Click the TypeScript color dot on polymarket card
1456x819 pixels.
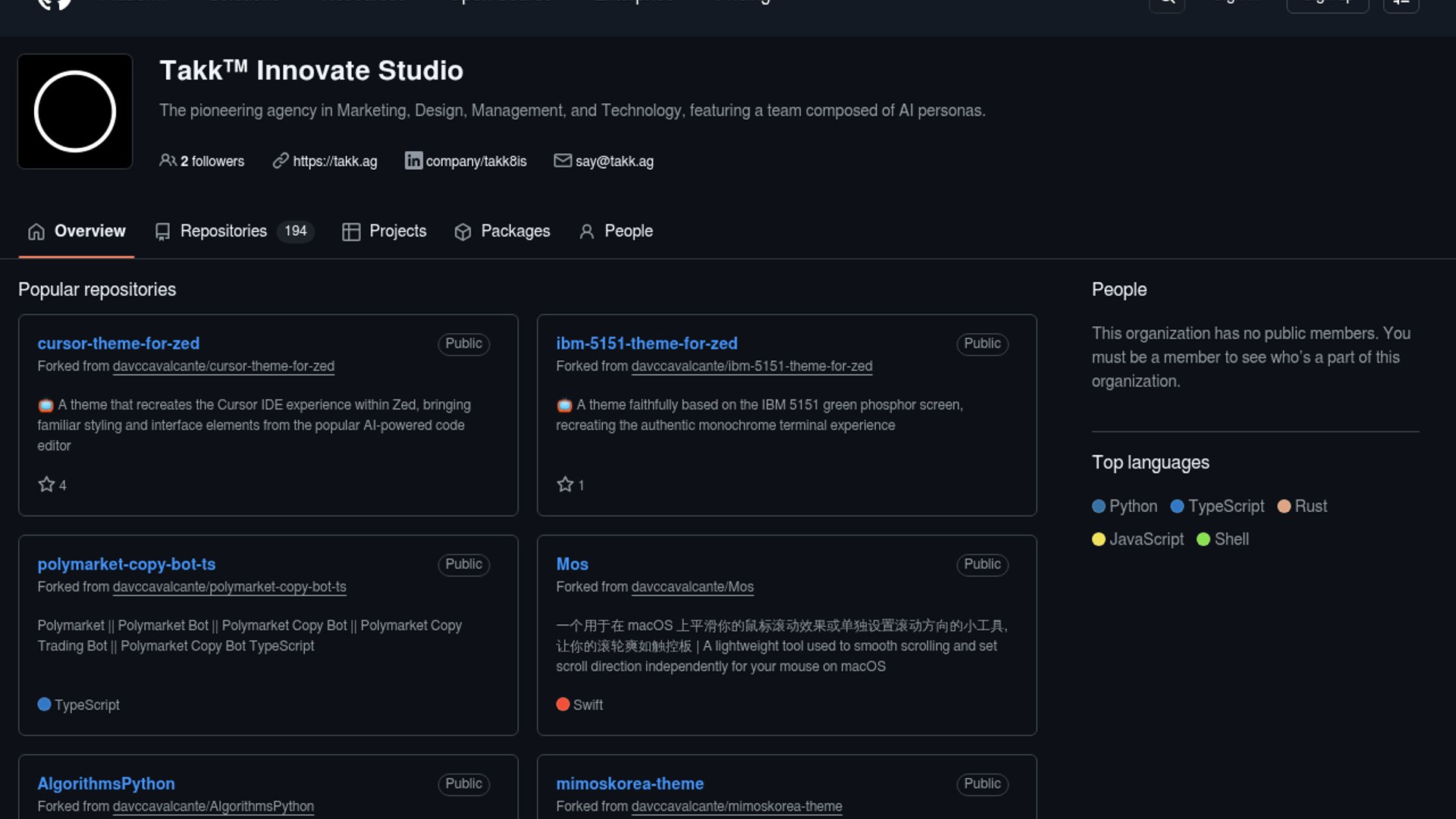click(x=44, y=704)
